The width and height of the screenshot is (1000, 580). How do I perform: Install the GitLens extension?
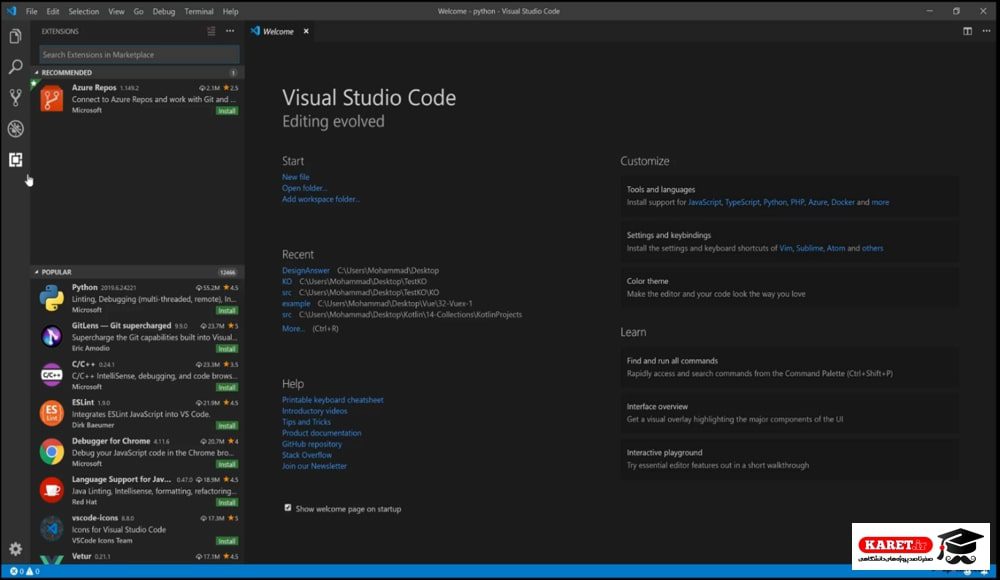[x=227, y=349]
